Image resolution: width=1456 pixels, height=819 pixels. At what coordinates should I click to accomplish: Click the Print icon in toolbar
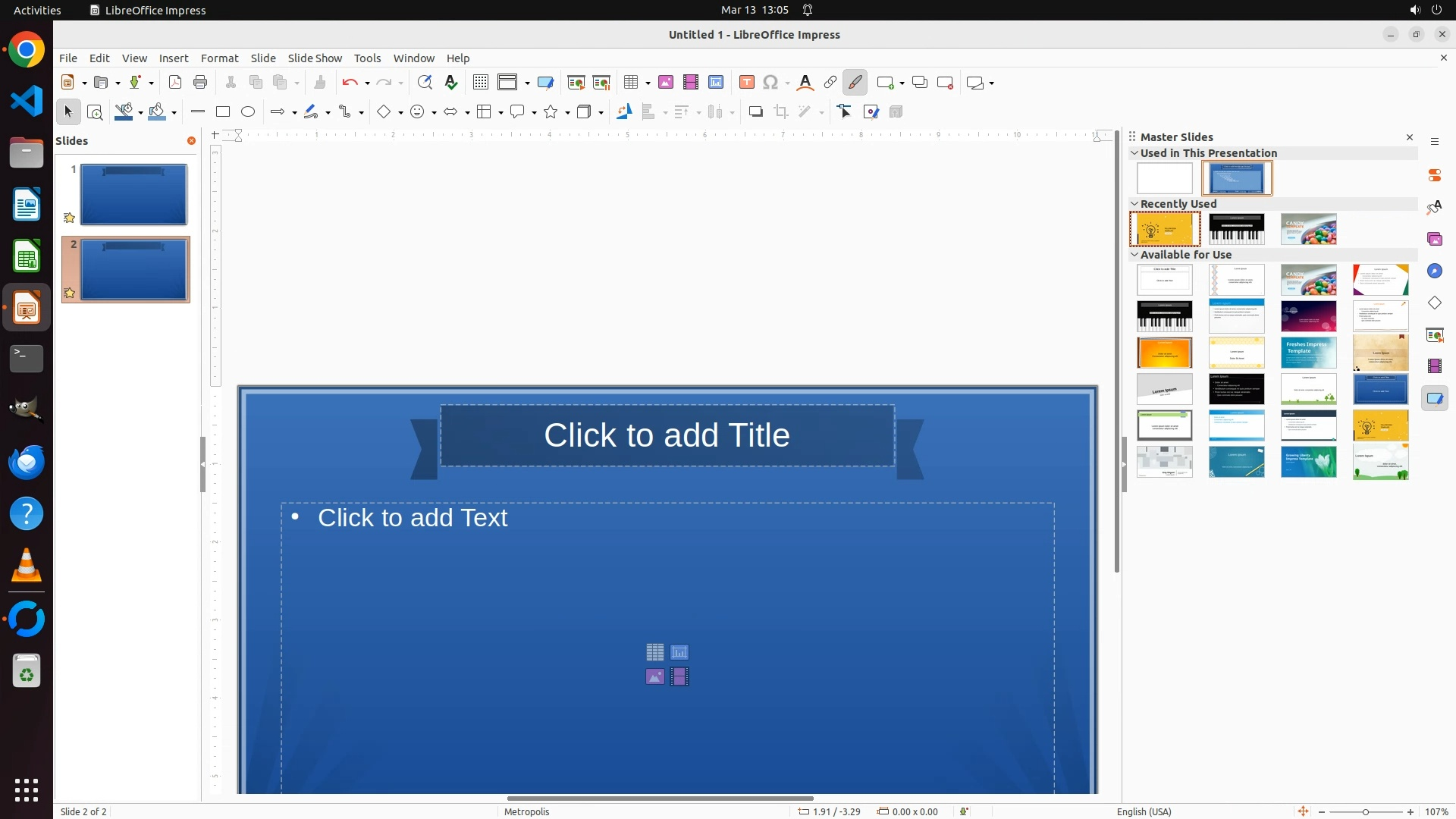point(200,83)
